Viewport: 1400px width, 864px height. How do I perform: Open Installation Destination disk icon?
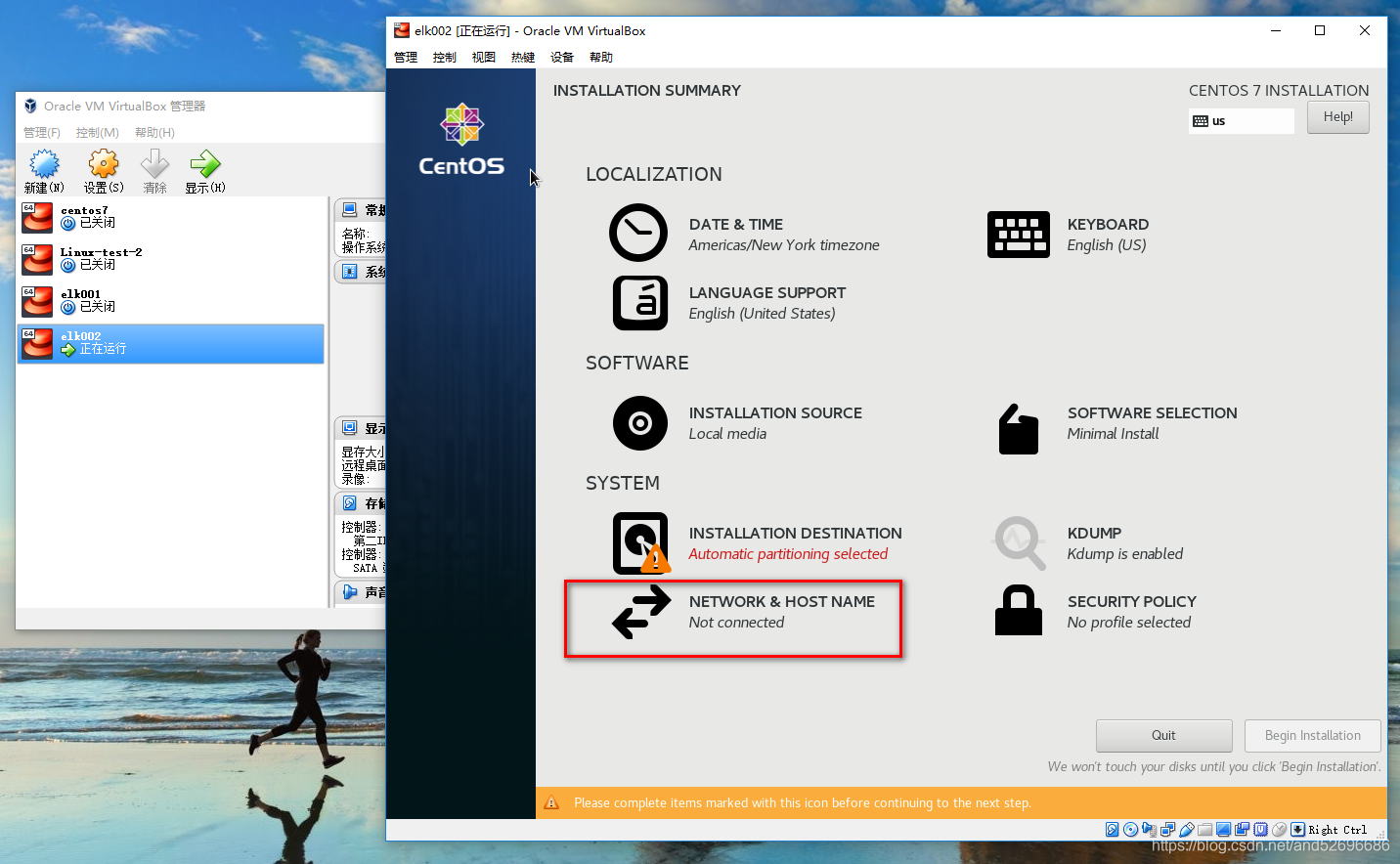[641, 542]
